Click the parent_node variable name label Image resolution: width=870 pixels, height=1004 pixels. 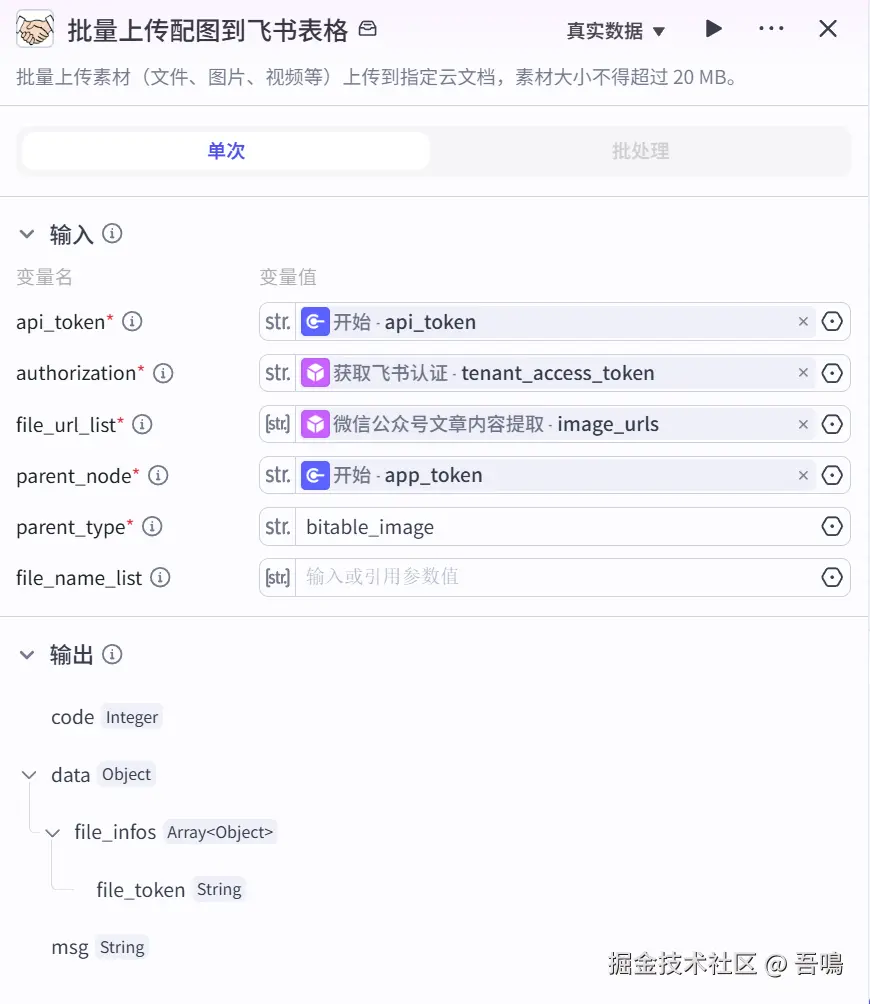click(x=74, y=476)
